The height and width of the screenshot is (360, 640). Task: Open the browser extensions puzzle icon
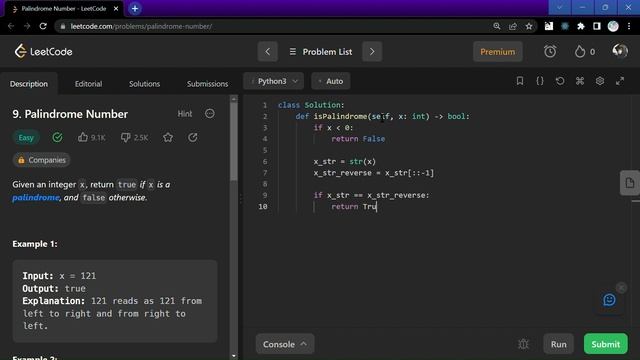[580, 26]
